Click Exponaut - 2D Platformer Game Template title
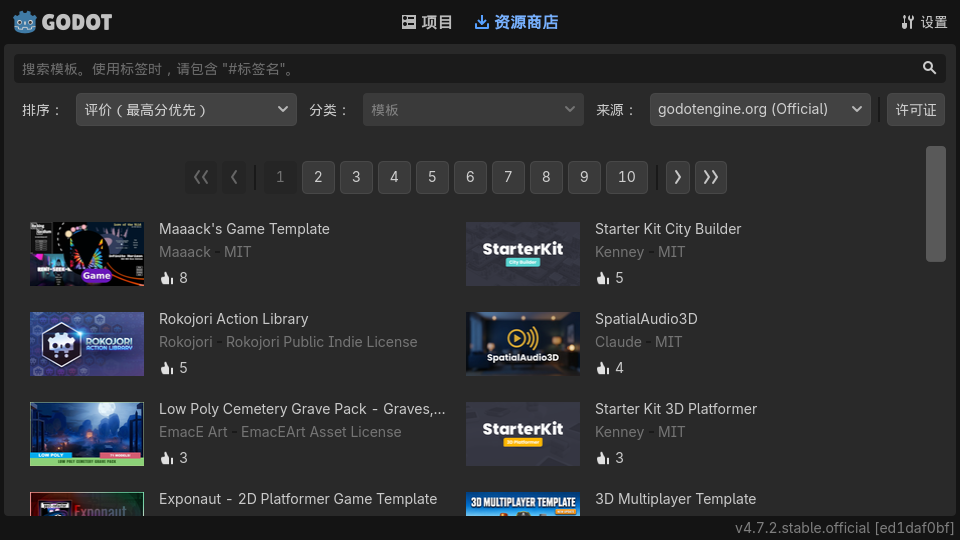This screenshot has width=960, height=540. point(298,499)
